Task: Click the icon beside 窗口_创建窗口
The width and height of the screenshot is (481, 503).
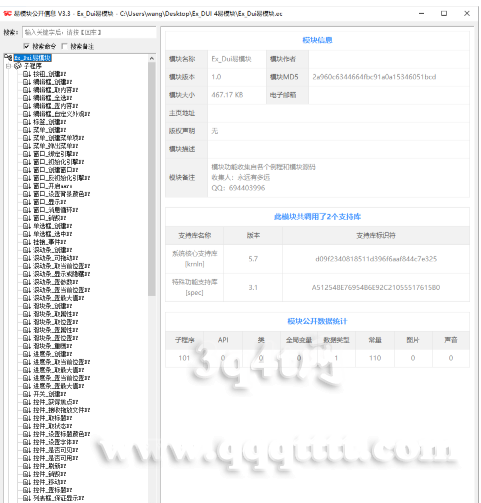Action: pyautogui.click(x=27, y=170)
